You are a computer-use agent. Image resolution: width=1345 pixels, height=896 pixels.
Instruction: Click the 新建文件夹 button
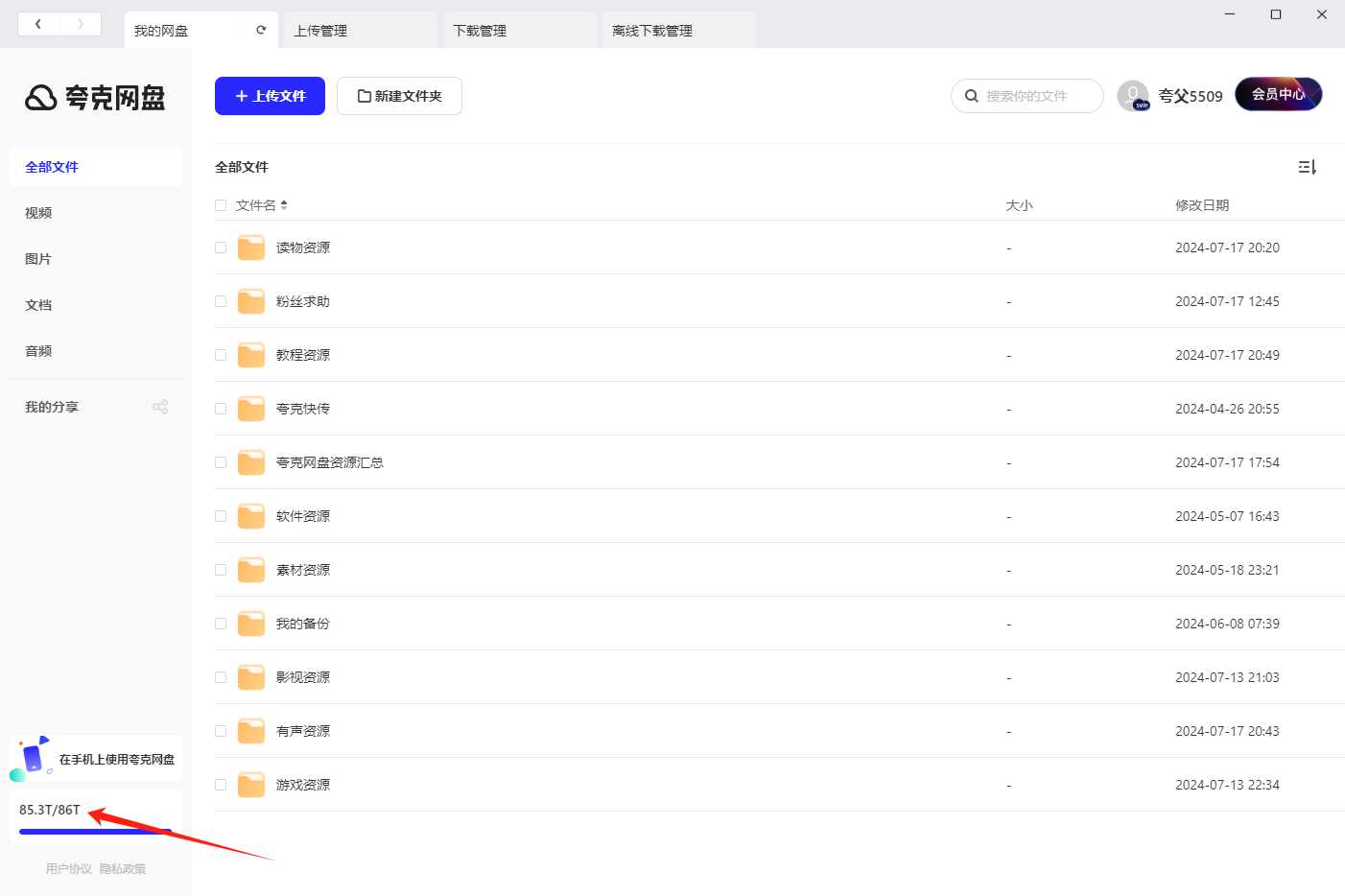(x=399, y=96)
